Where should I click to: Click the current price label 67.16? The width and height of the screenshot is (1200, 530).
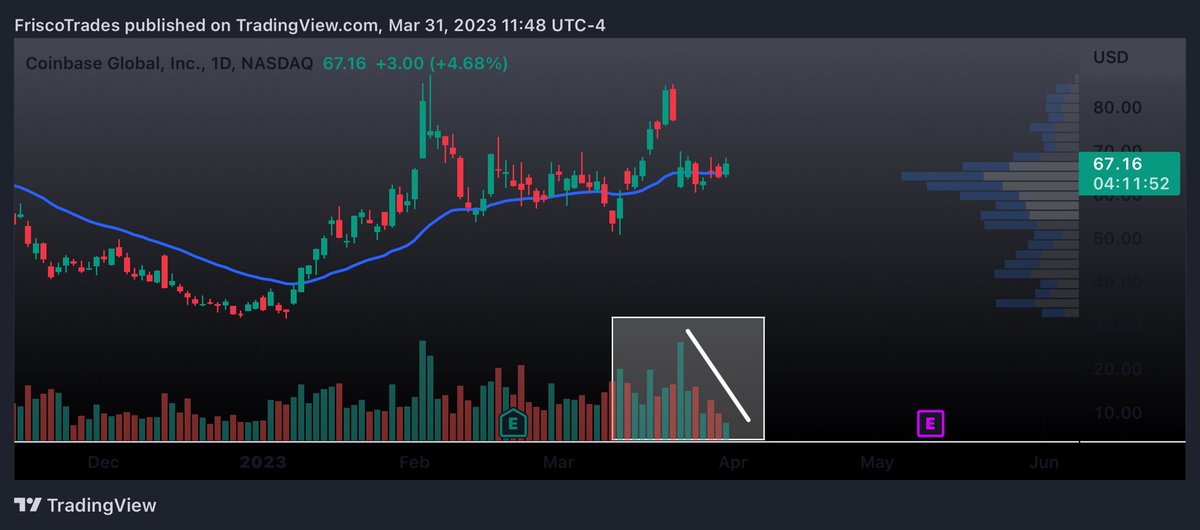(1117, 163)
